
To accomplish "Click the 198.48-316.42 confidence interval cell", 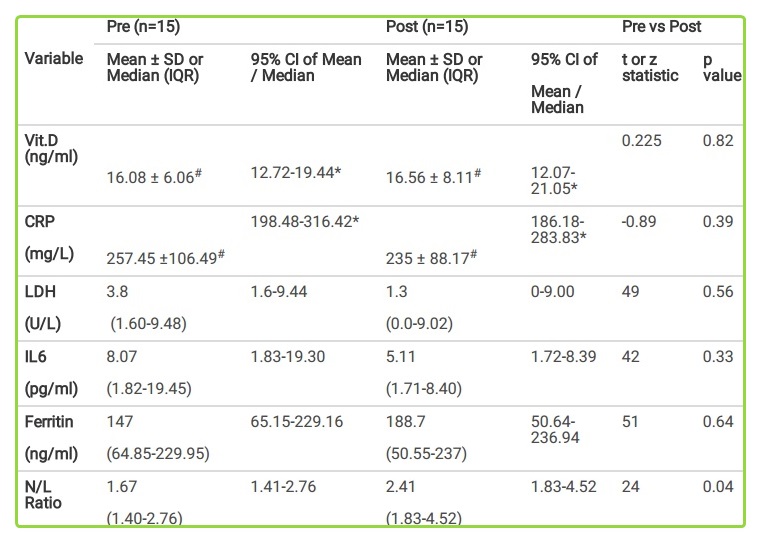I will pos(304,219).
